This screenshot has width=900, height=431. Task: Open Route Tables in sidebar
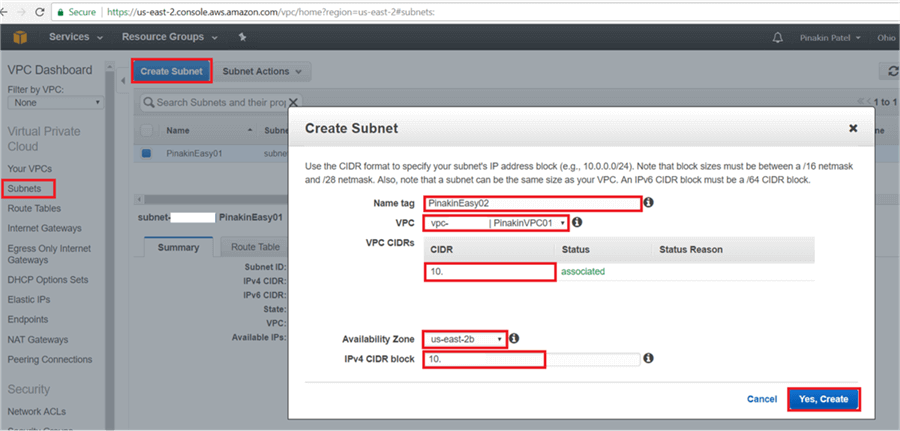pyautogui.click(x=34, y=208)
